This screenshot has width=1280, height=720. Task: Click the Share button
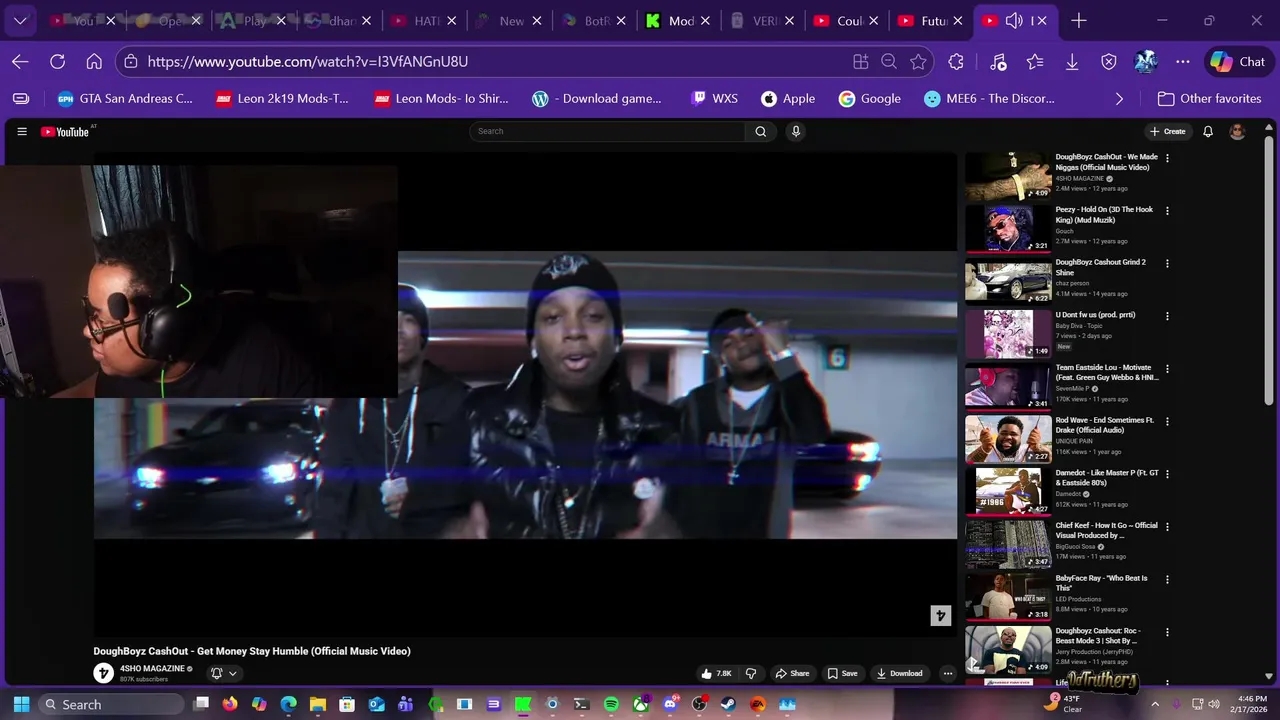click(x=792, y=673)
